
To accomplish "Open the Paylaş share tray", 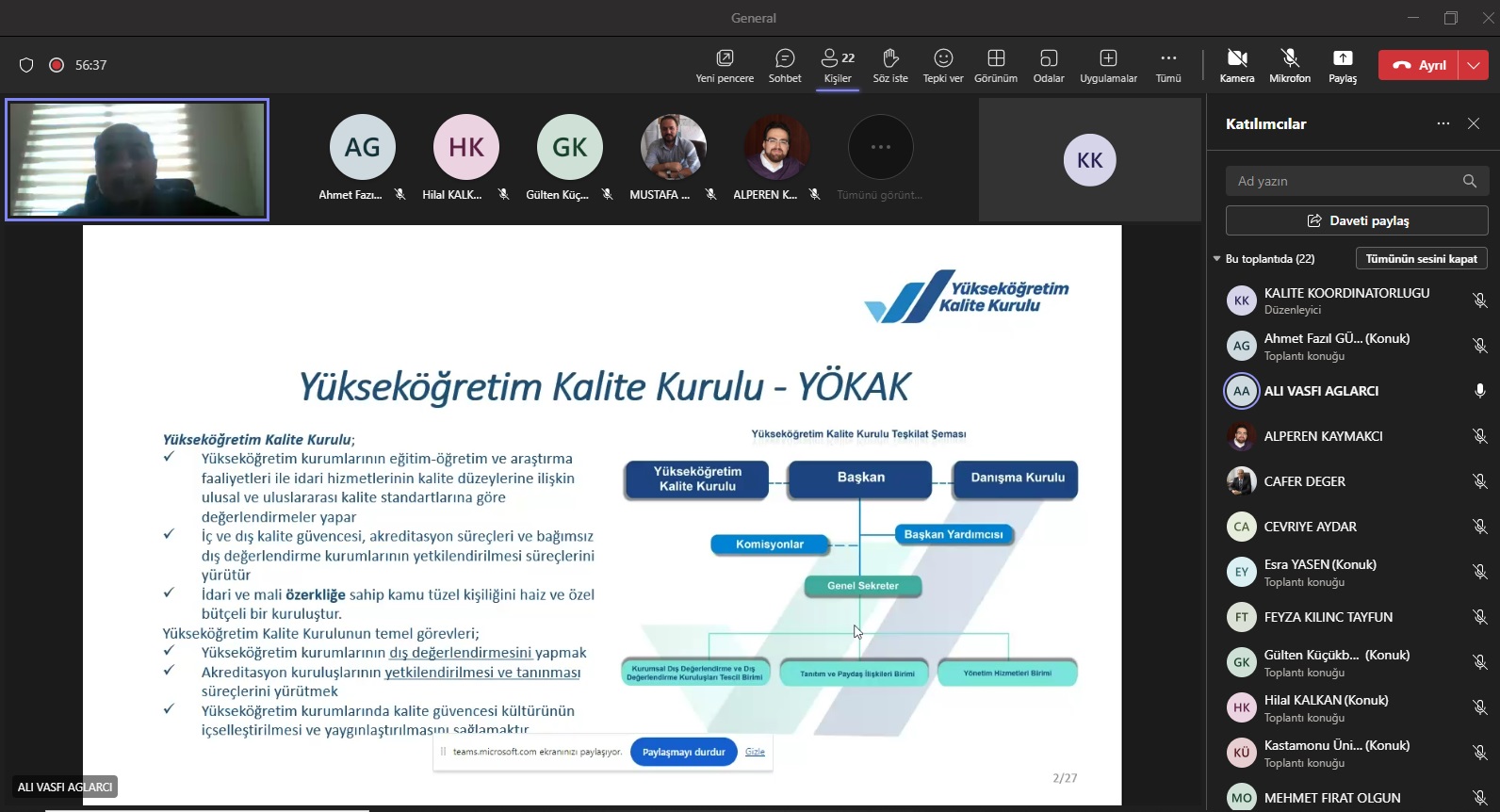I will point(1343,66).
